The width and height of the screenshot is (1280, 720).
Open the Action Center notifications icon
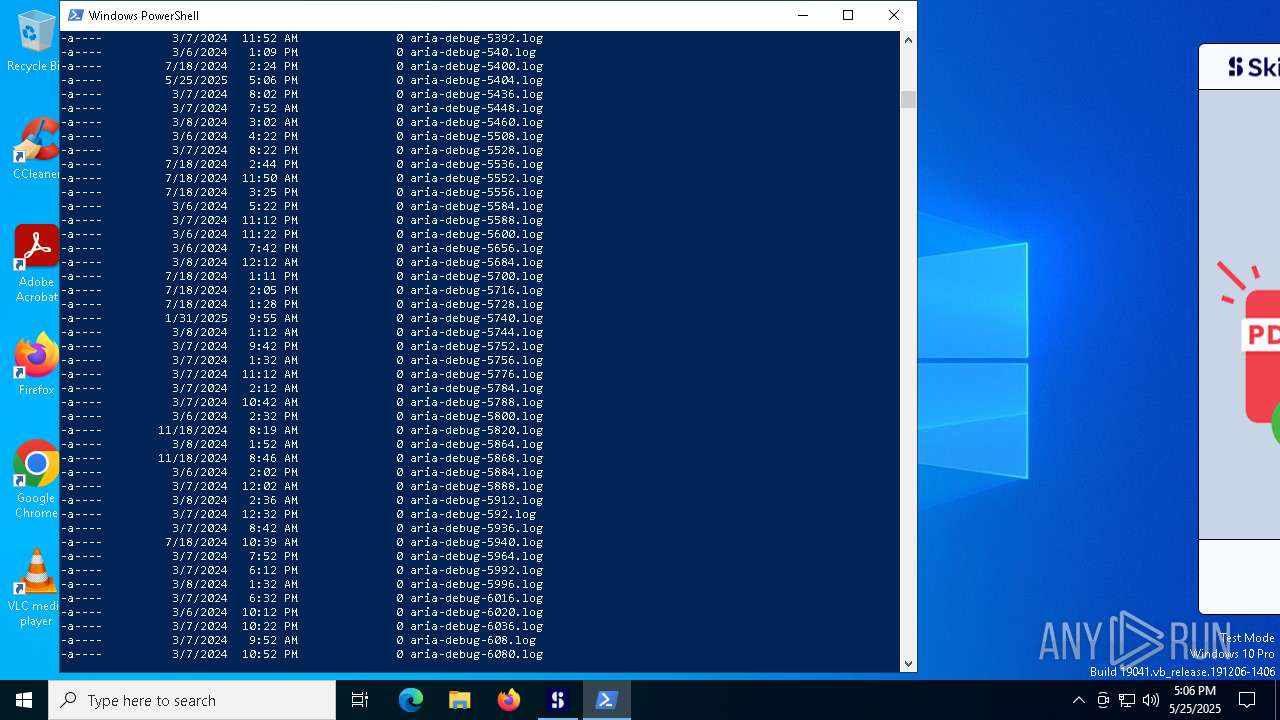pos(1247,700)
